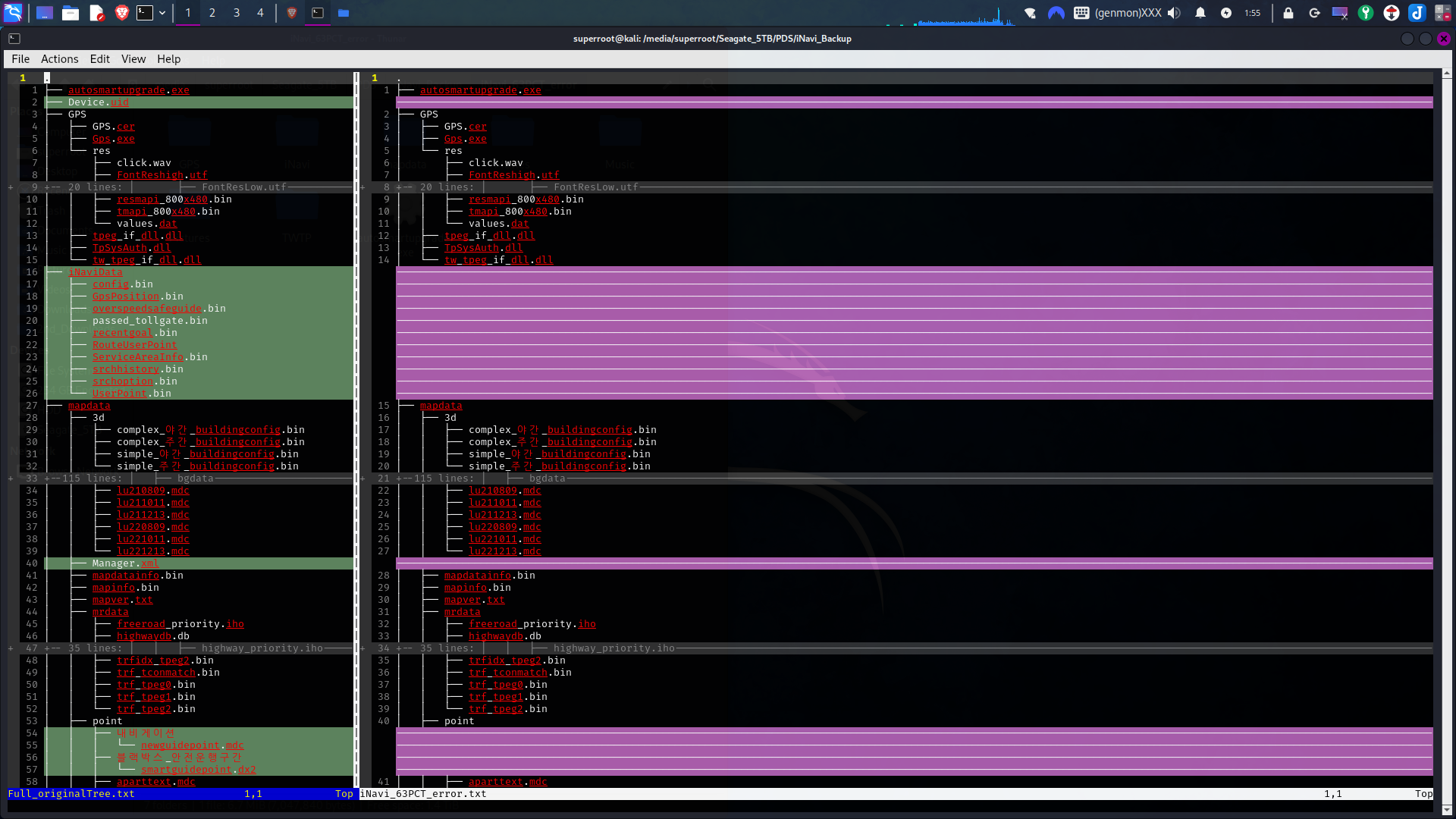Click the NordVPN tray icon
Image resolution: width=1456 pixels, height=819 pixels.
(x=1056, y=13)
